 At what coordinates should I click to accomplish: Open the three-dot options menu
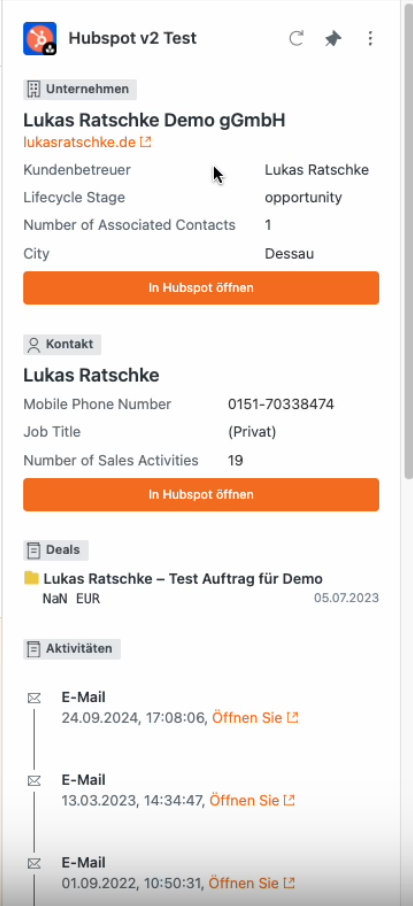pyautogui.click(x=370, y=39)
